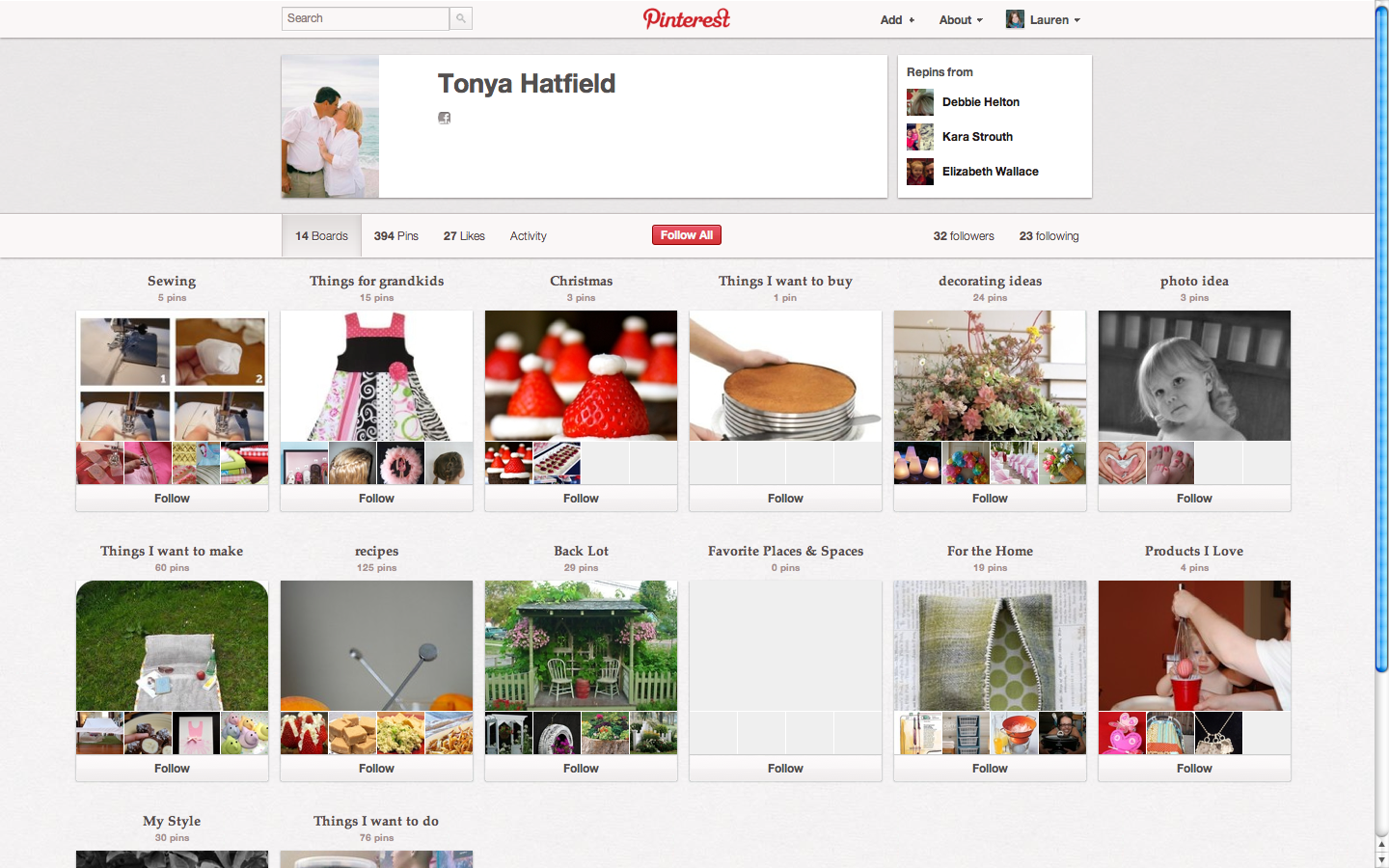The image size is (1389, 868).
Task: Open the cake slicer cover image
Action: [785, 376]
